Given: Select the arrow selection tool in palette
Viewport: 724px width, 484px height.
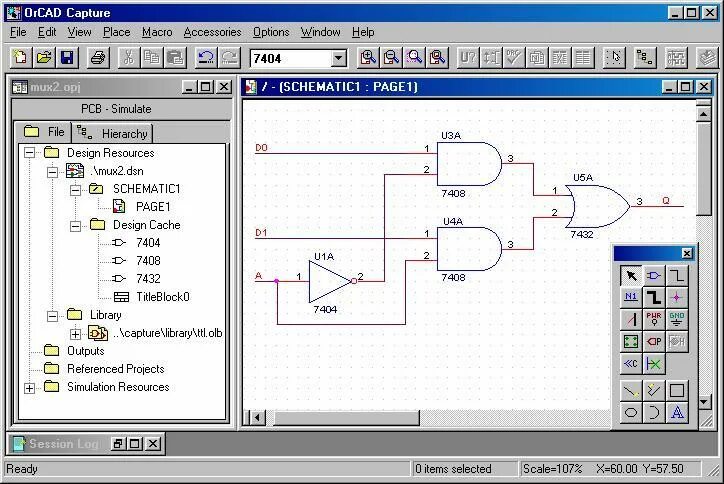Looking at the screenshot, I should pos(631,276).
